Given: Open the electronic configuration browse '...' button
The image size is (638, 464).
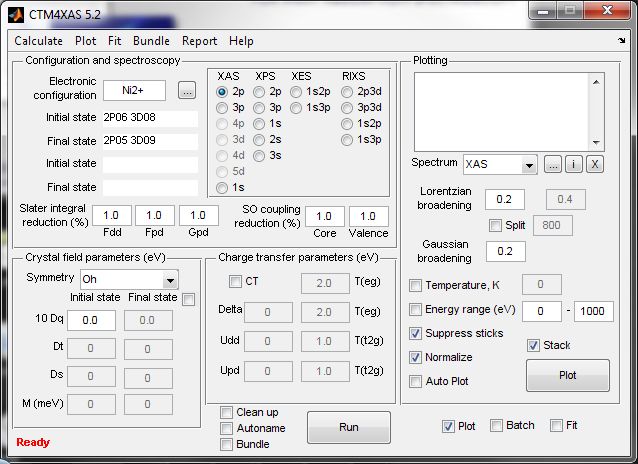Looking at the screenshot, I should click(187, 91).
